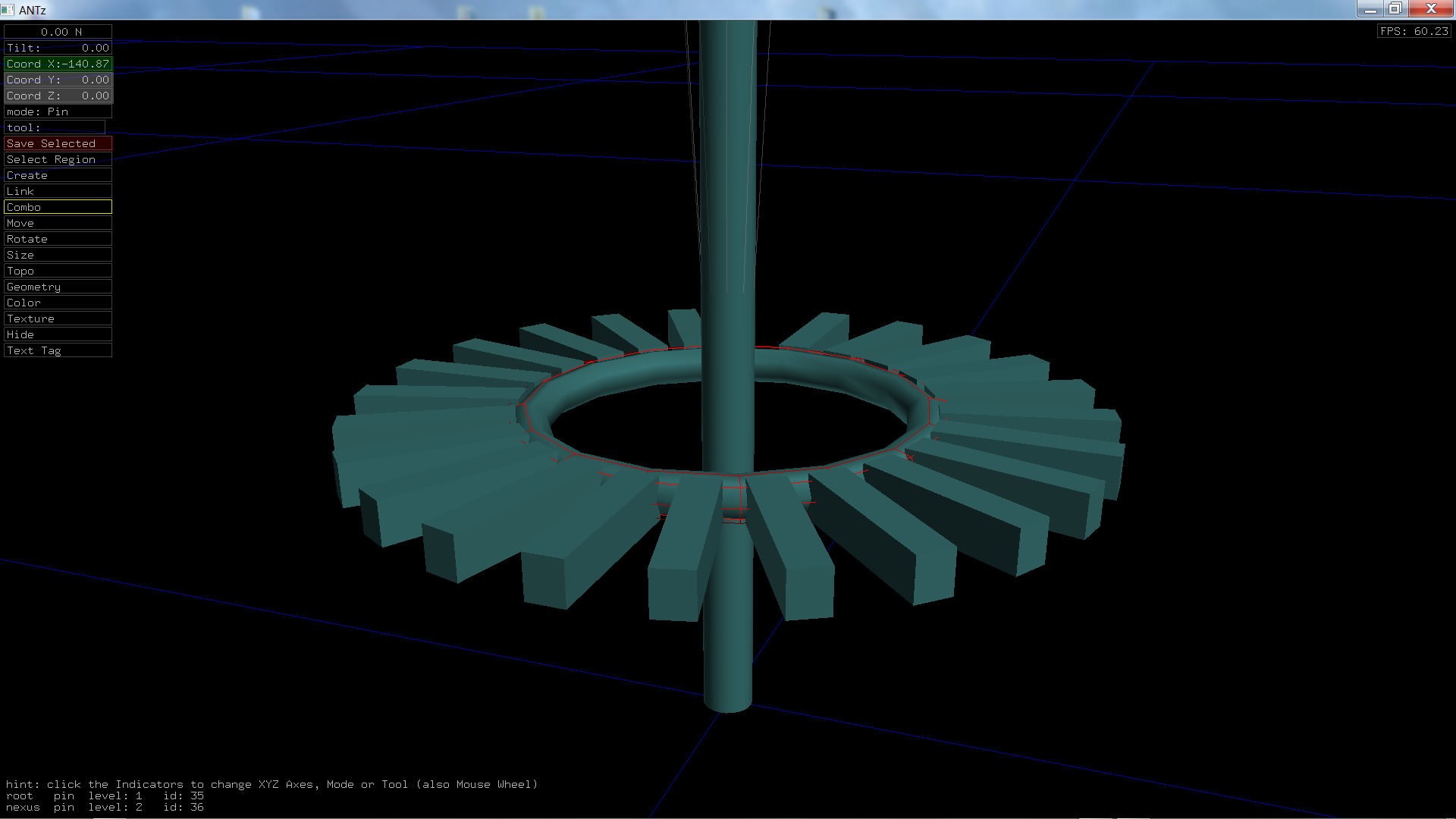1456x819 pixels.
Task: Open the Topo option
Action: 58,271
